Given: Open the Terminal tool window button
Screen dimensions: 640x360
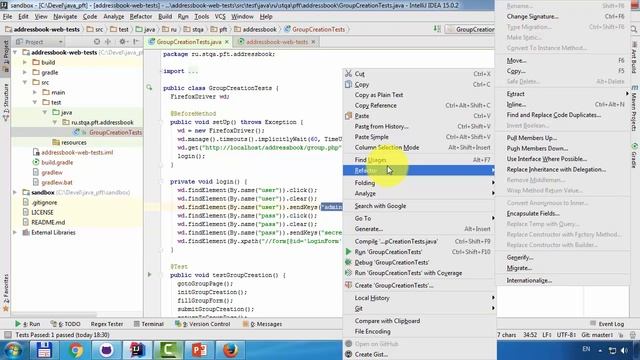Looking at the screenshot, I should 149,324.
